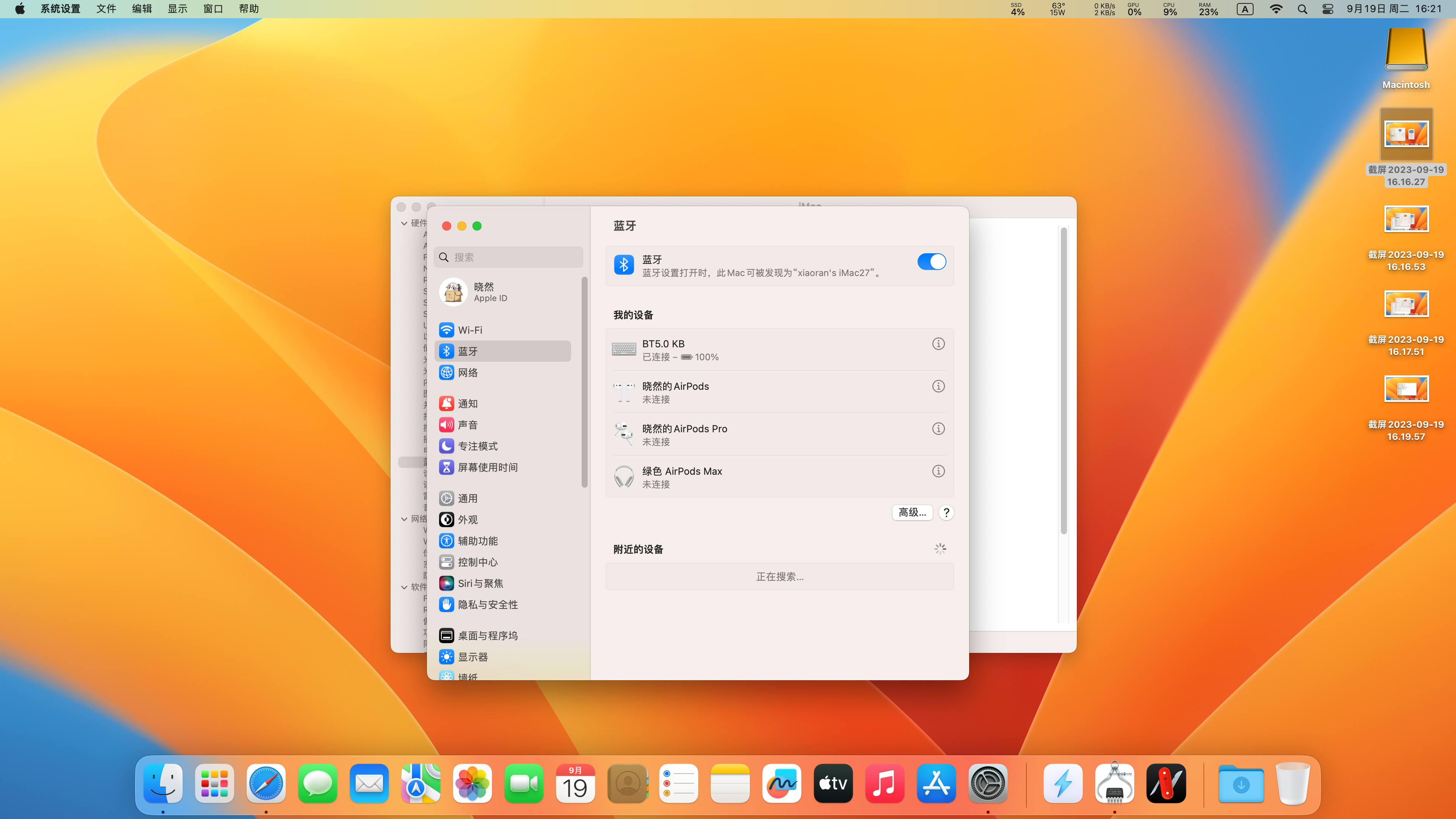Viewport: 1456px width, 819px height.
Task: Open the 显示 menu in menu bar
Action: [177, 9]
